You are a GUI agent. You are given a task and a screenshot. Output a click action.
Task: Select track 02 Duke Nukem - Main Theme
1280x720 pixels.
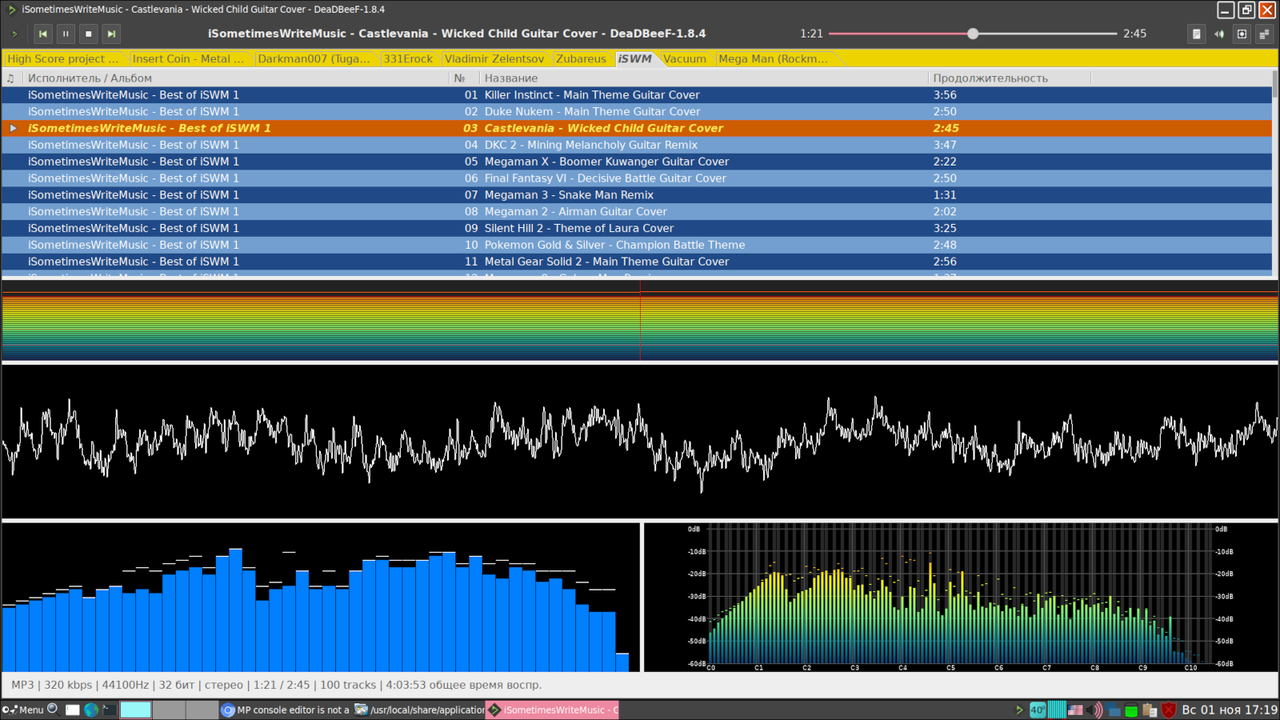pyautogui.click(x=637, y=112)
